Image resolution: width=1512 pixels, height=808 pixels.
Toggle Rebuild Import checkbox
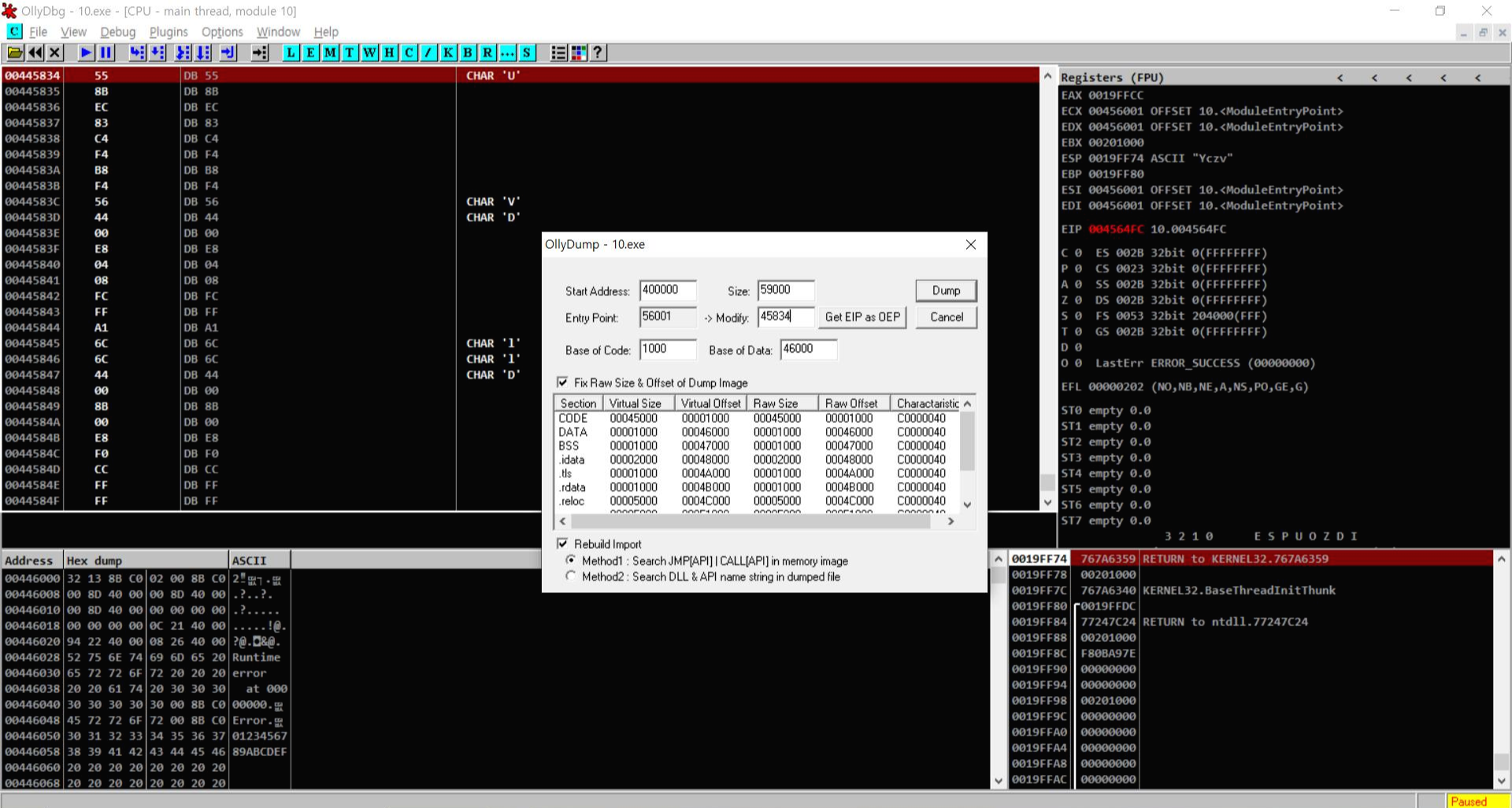(x=562, y=543)
